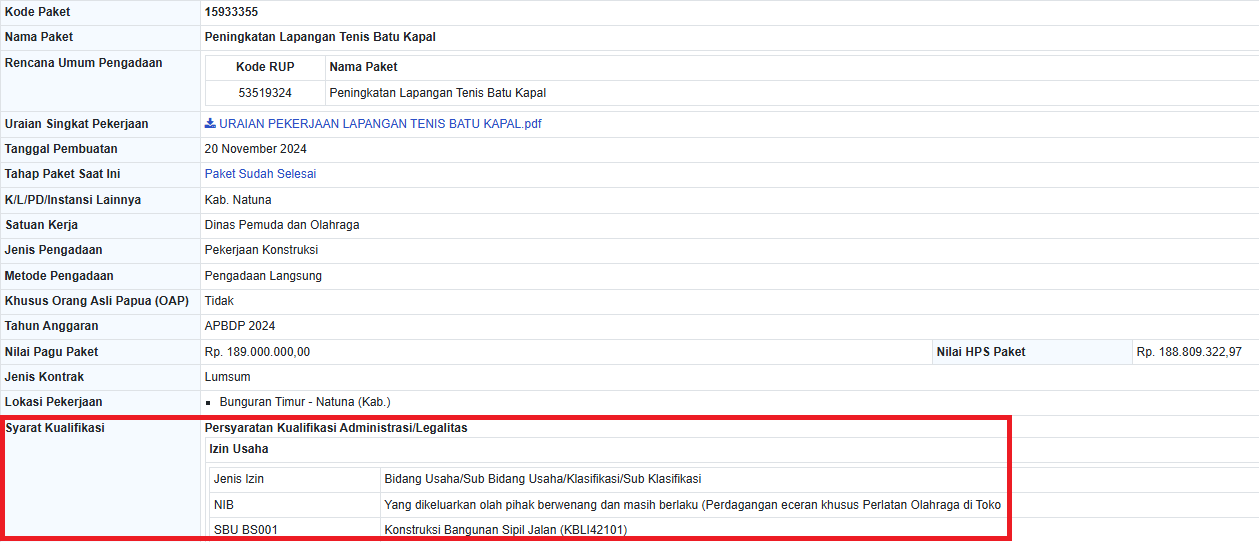This screenshot has height=542, width=1259.
Task: Select the creation date 20 November 2024
Action: pyautogui.click(x=255, y=149)
